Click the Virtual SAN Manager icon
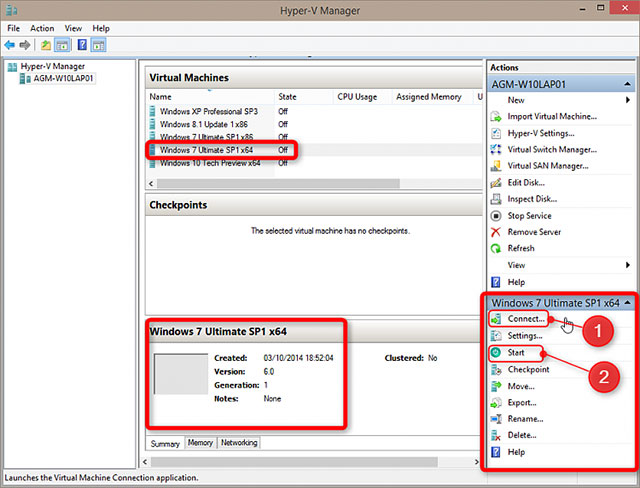 496,166
